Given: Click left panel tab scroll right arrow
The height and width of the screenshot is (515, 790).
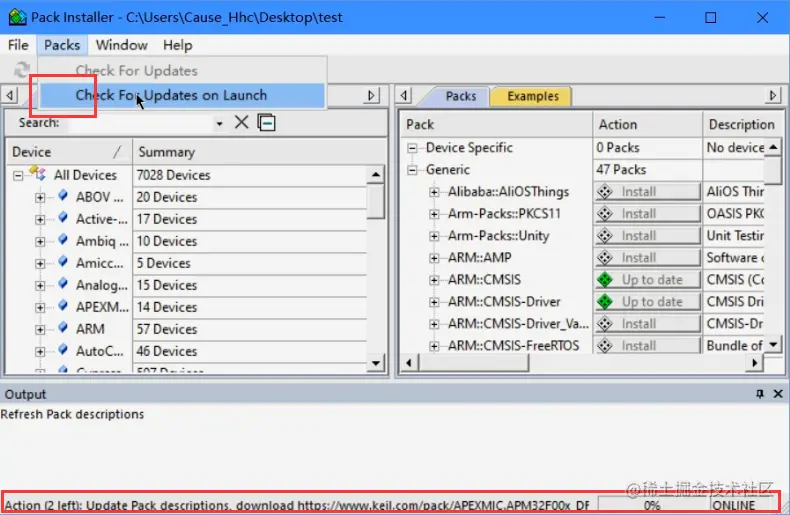Looking at the screenshot, I should pyautogui.click(x=371, y=95).
